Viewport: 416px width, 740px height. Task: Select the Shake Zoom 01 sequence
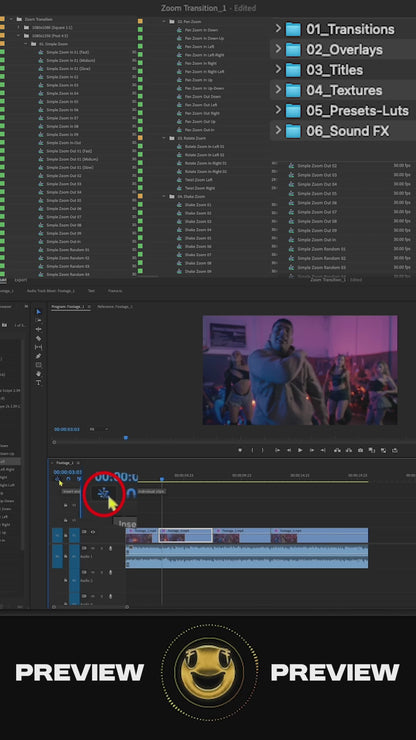pyautogui.click(x=198, y=205)
